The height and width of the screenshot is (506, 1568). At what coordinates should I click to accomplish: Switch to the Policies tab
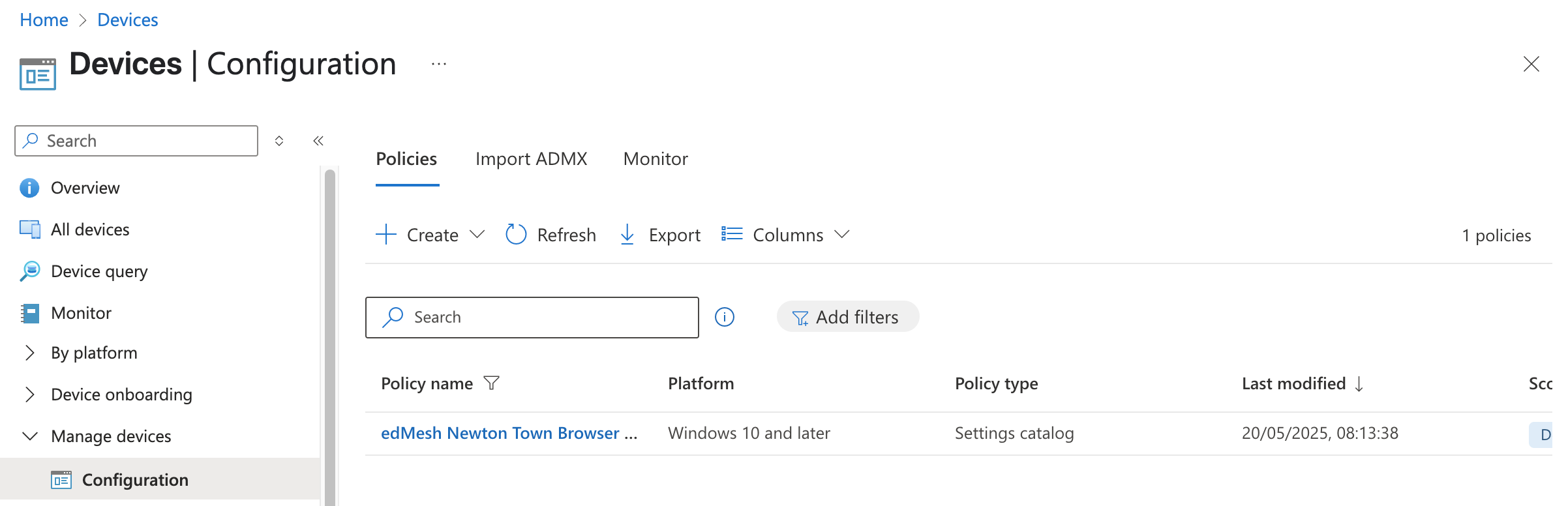point(406,158)
